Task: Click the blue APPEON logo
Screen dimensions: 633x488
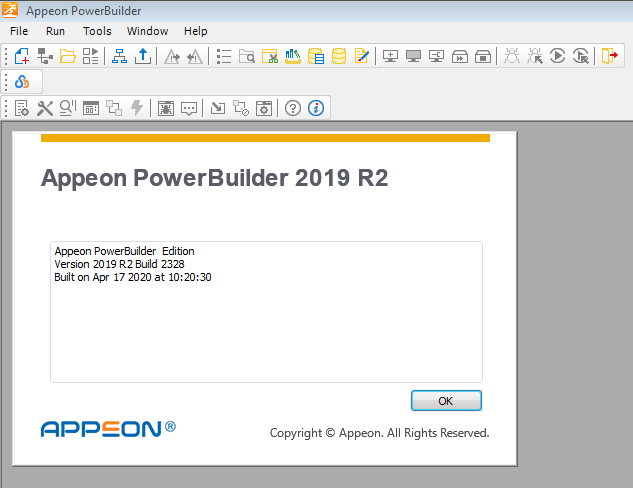Action: (x=108, y=429)
